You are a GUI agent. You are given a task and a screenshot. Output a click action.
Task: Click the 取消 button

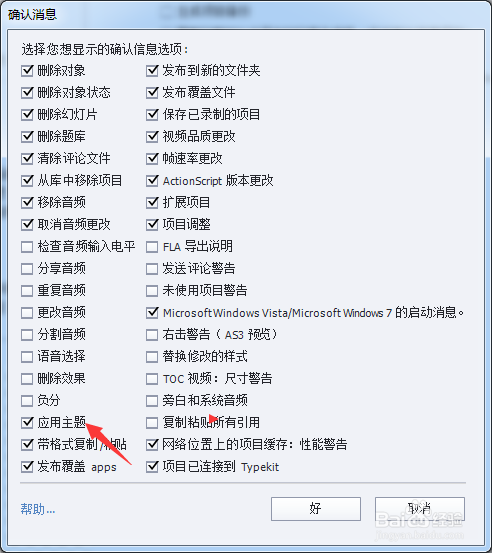(x=420, y=509)
